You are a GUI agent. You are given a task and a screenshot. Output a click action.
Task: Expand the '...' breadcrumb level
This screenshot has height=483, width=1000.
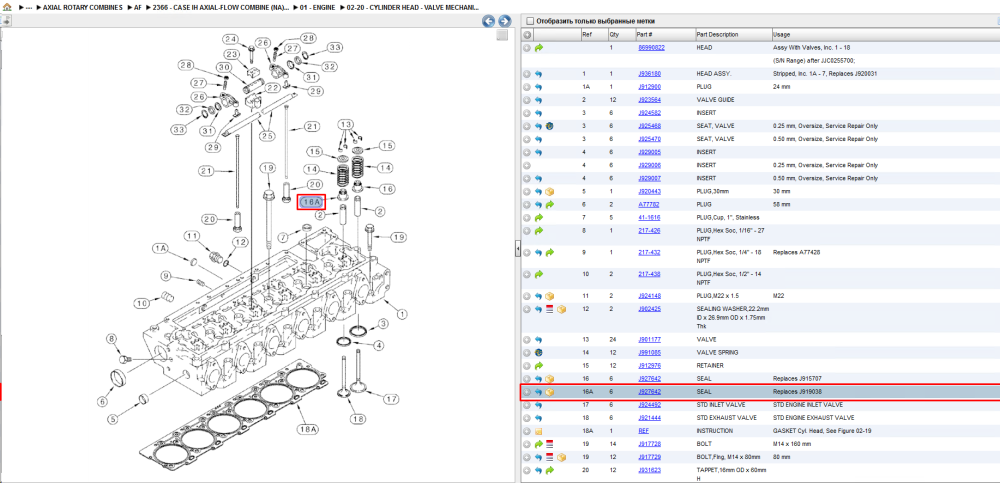29,7
